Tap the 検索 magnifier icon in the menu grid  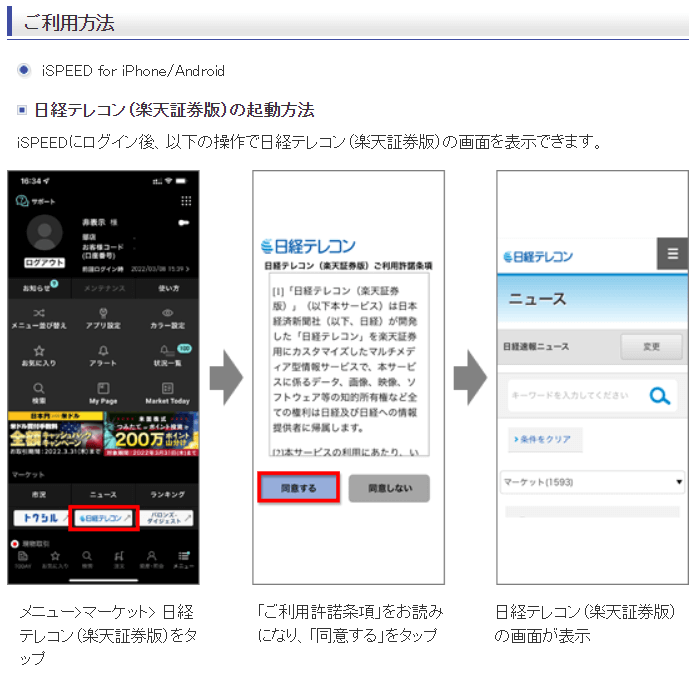click(39, 388)
